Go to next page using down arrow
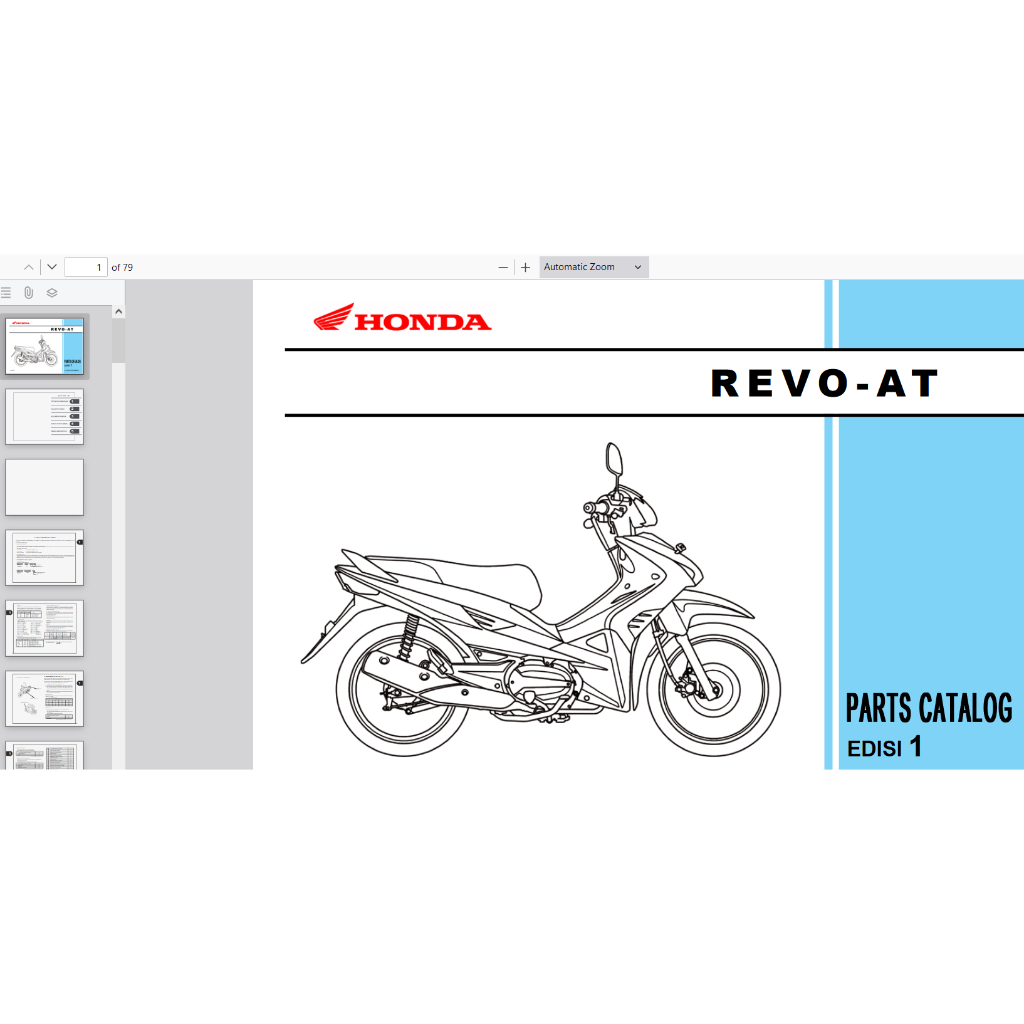The width and height of the screenshot is (1024, 1024). point(52,267)
